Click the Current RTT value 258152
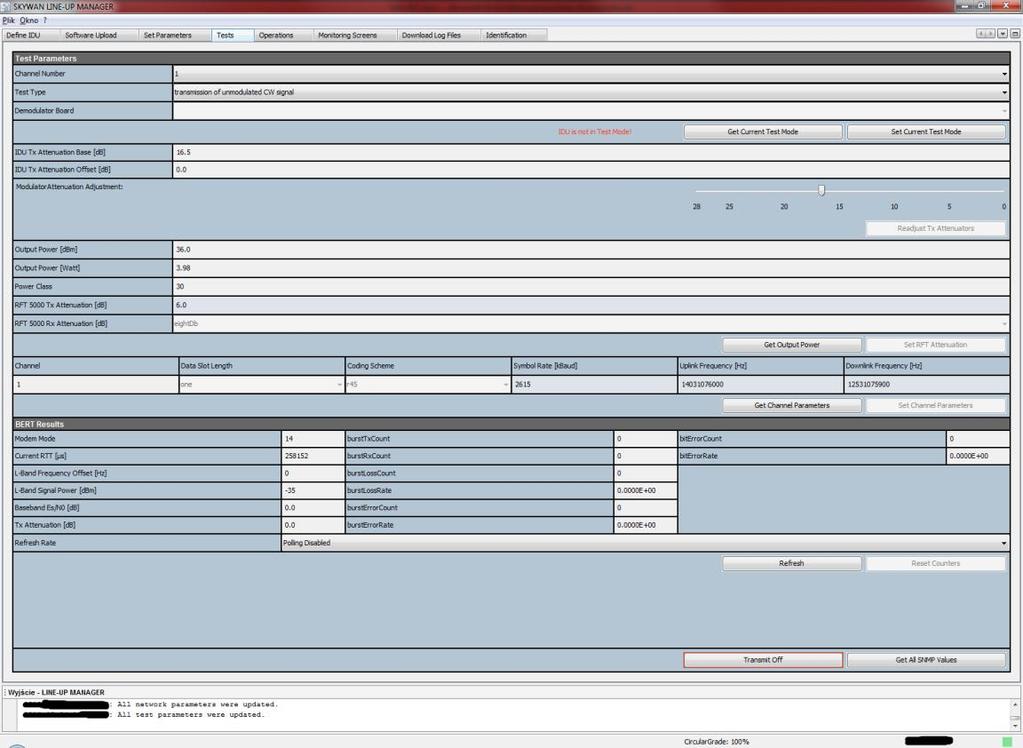The width and height of the screenshot is (1023, 748). [313, 456]
